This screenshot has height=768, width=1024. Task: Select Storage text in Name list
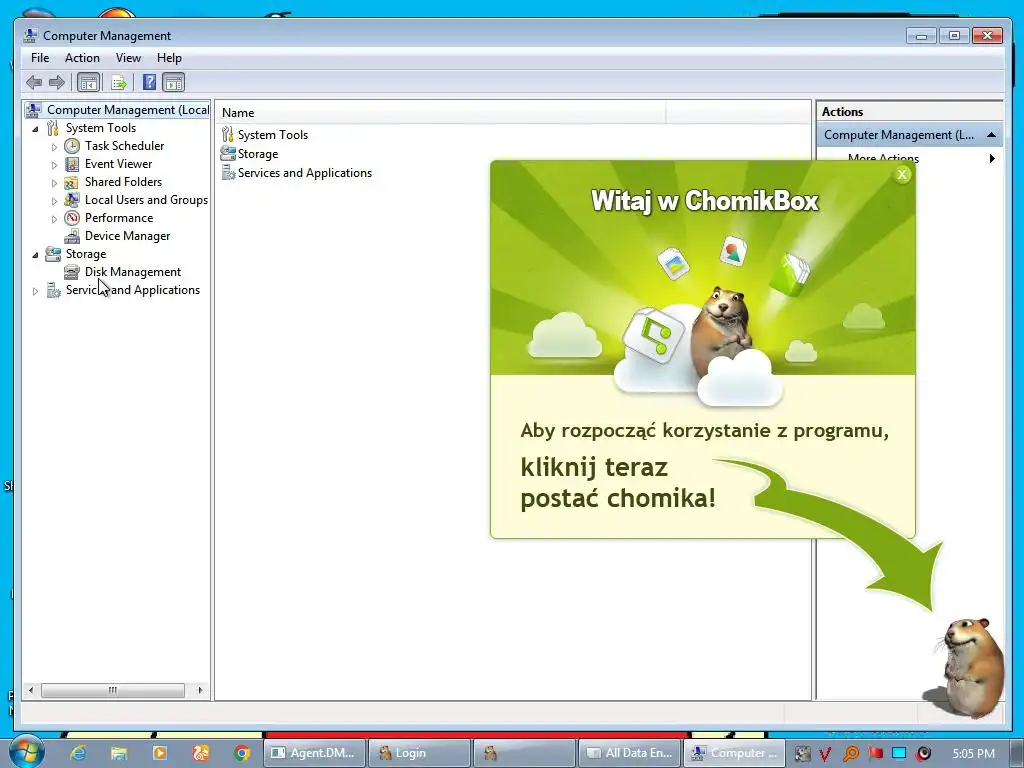point(258,154)
